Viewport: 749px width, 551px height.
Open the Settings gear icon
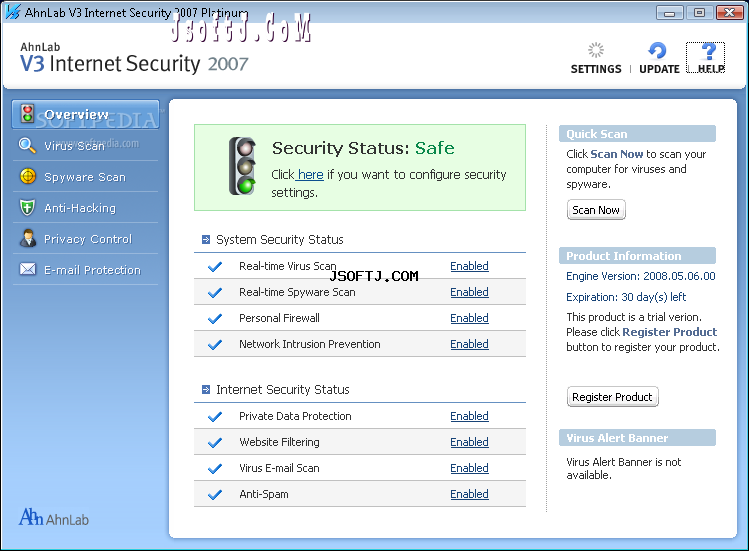click(x=596, y=50)
